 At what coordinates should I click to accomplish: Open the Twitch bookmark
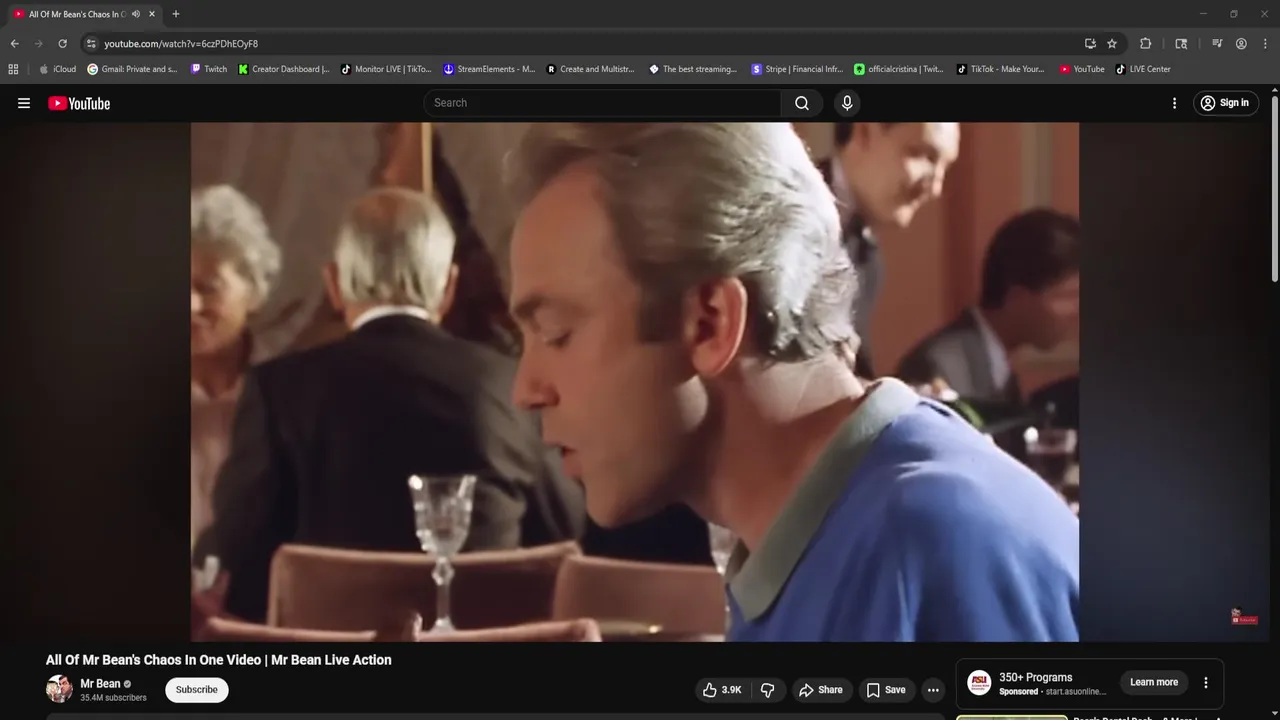209,69
